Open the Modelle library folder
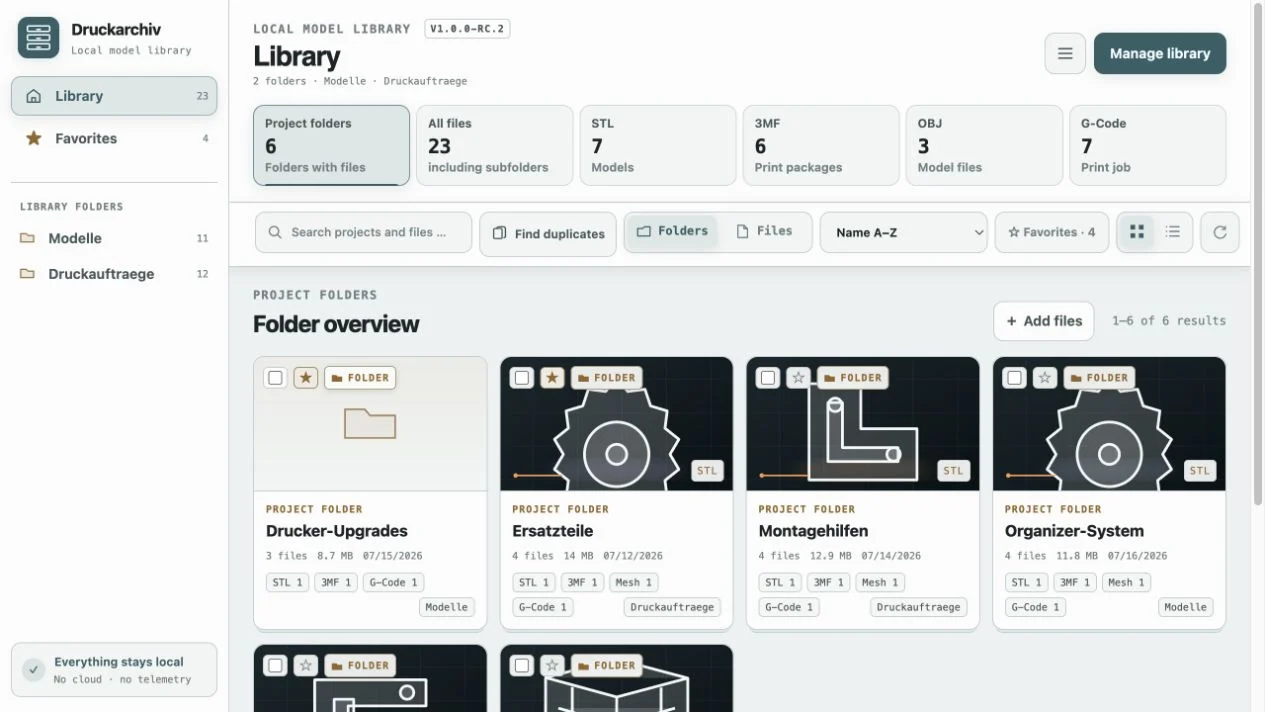Screen dimensions: 1265x712 114,238
